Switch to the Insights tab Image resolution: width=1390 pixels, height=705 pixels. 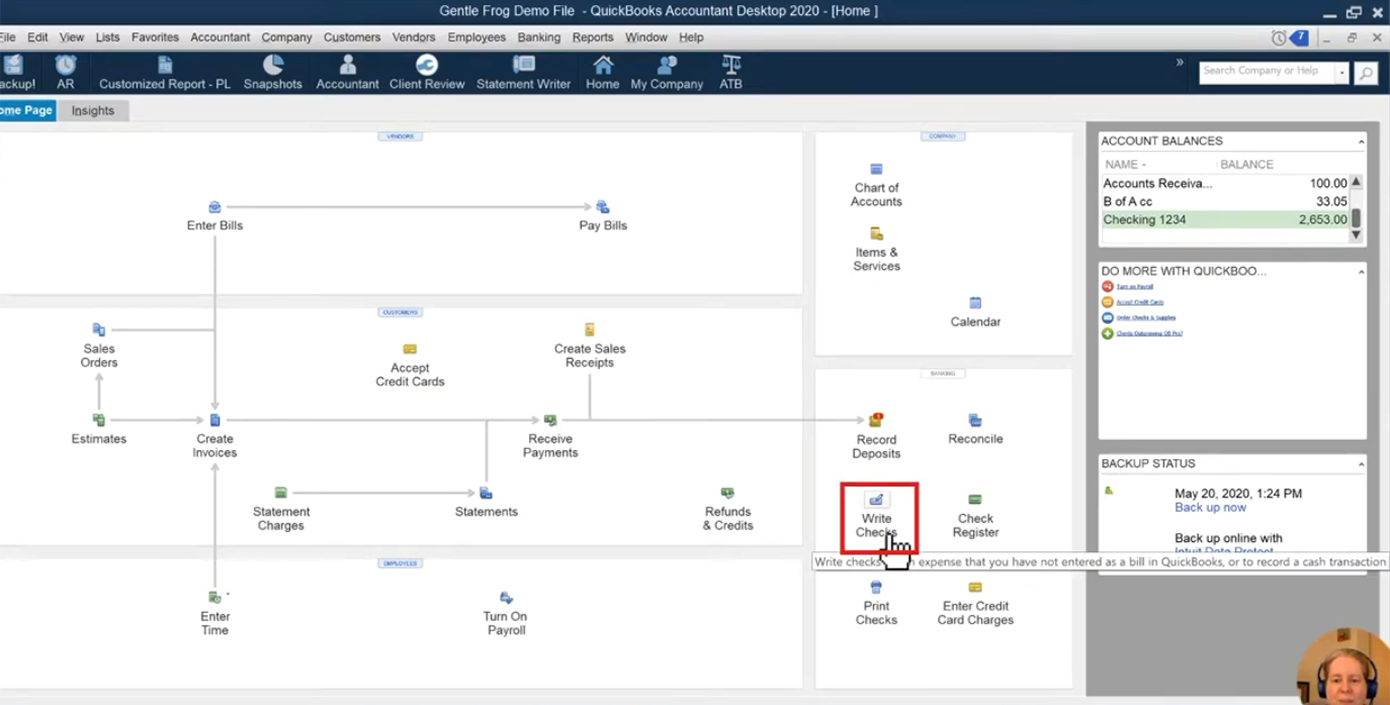coord(93,111)
